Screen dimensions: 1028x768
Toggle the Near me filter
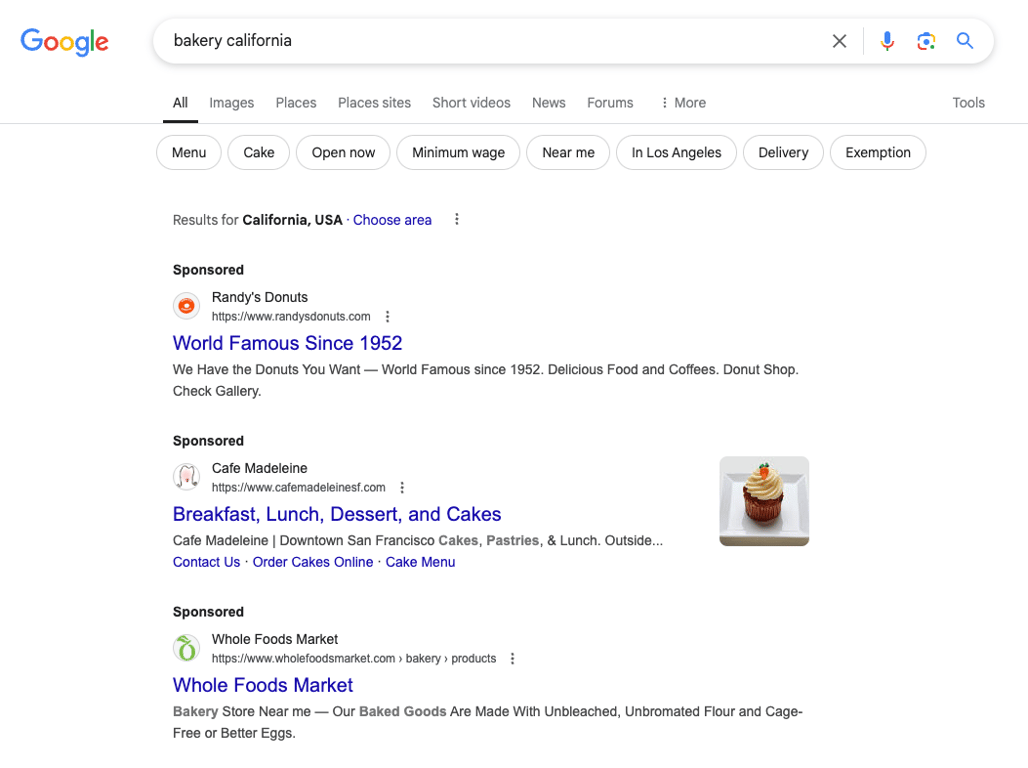(568, 152)
